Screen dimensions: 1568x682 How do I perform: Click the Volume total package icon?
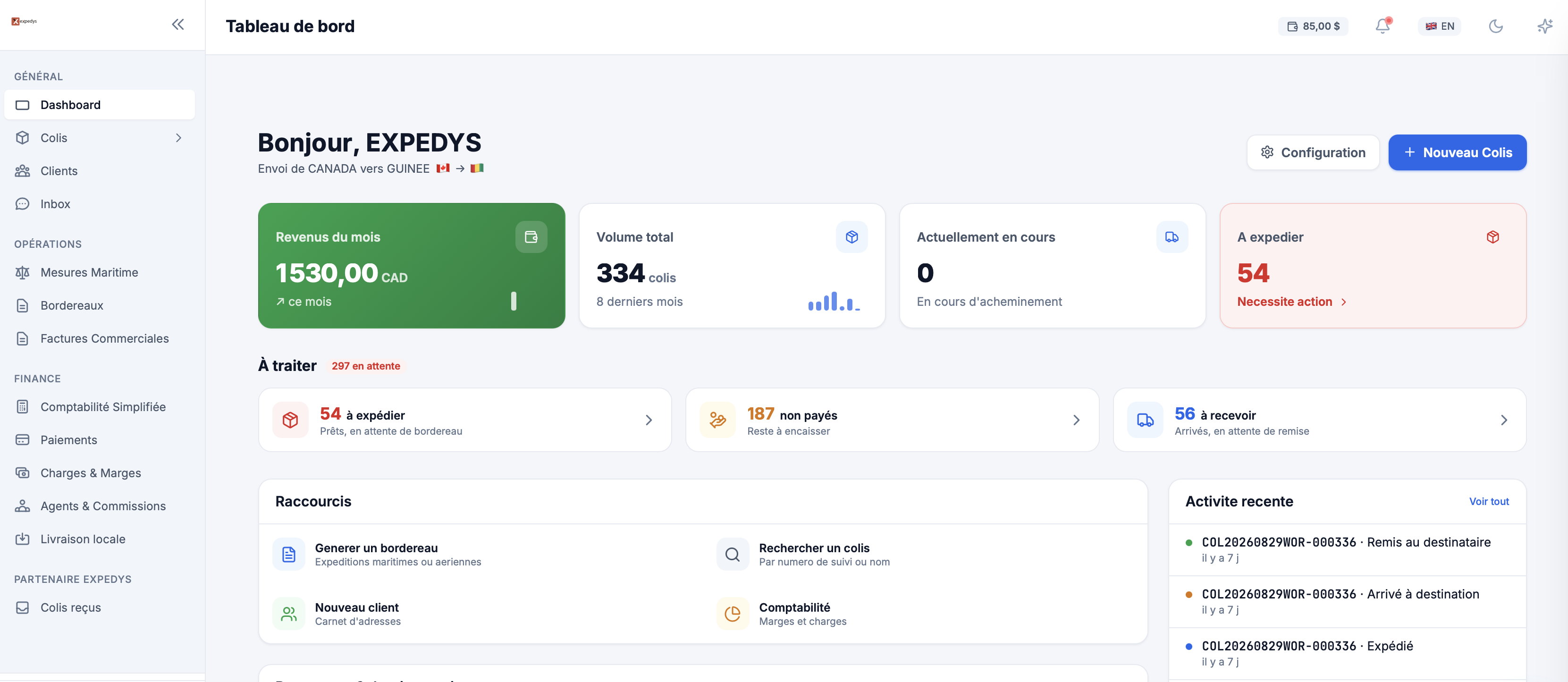coord(851,236)
